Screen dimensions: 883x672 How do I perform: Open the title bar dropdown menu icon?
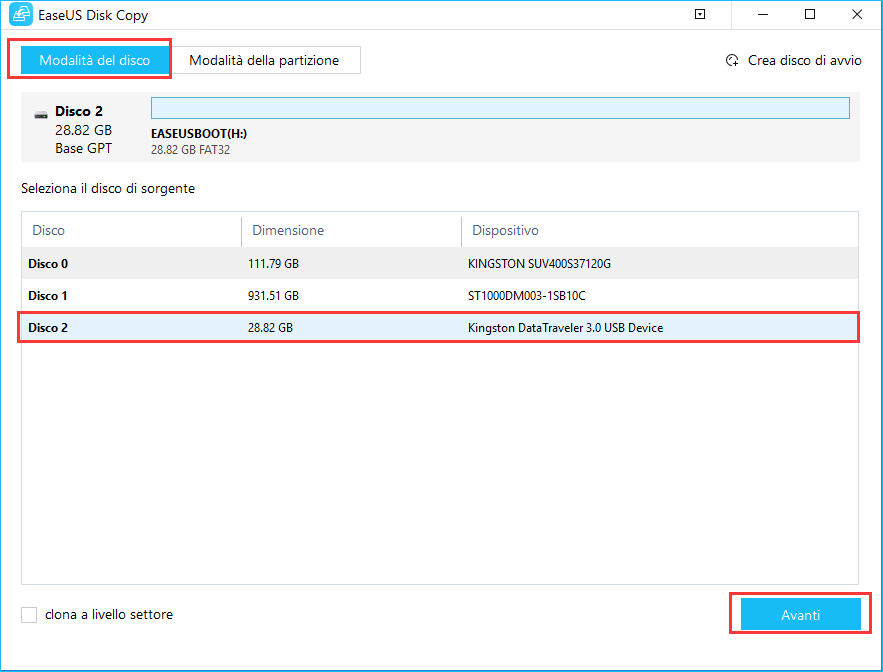(x=700, y=15)
